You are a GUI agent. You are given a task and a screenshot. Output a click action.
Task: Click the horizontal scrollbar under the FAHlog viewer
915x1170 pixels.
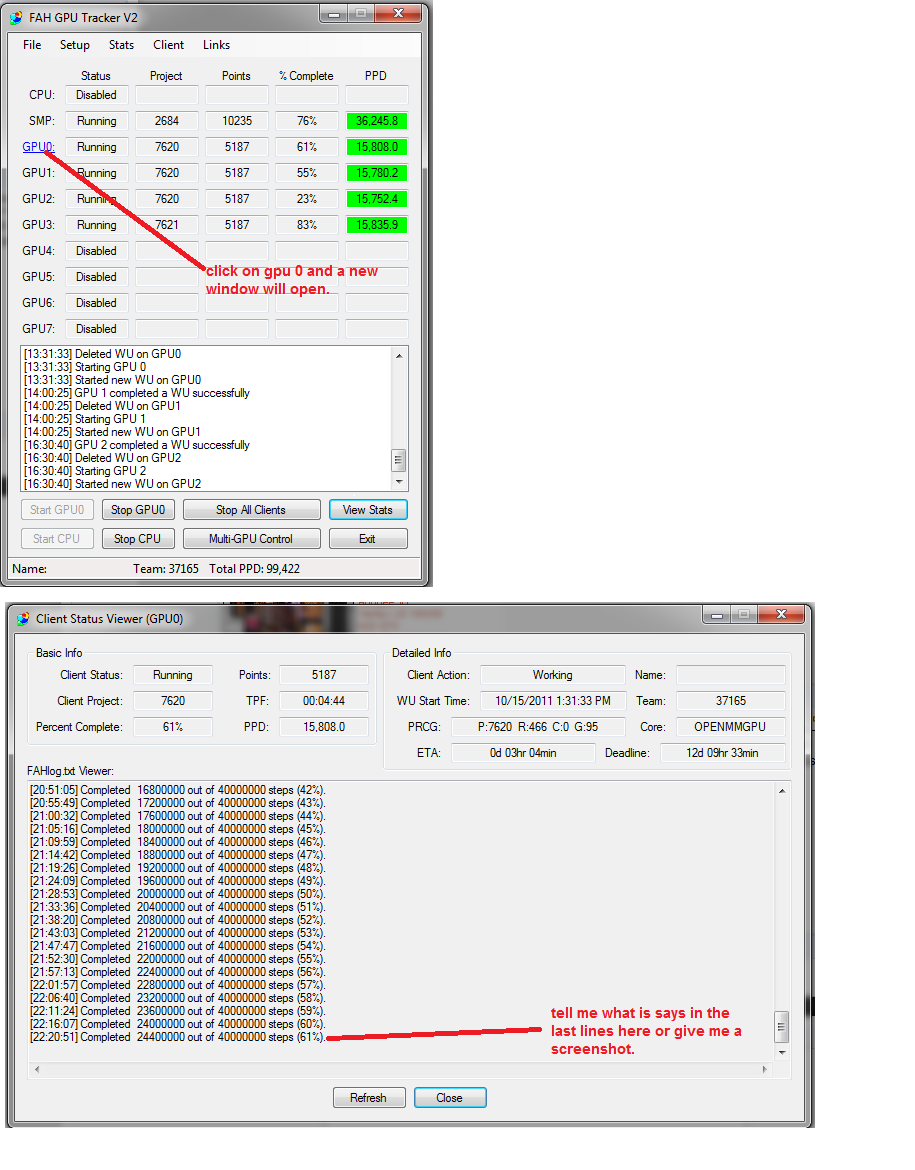tap(400, 1068)
